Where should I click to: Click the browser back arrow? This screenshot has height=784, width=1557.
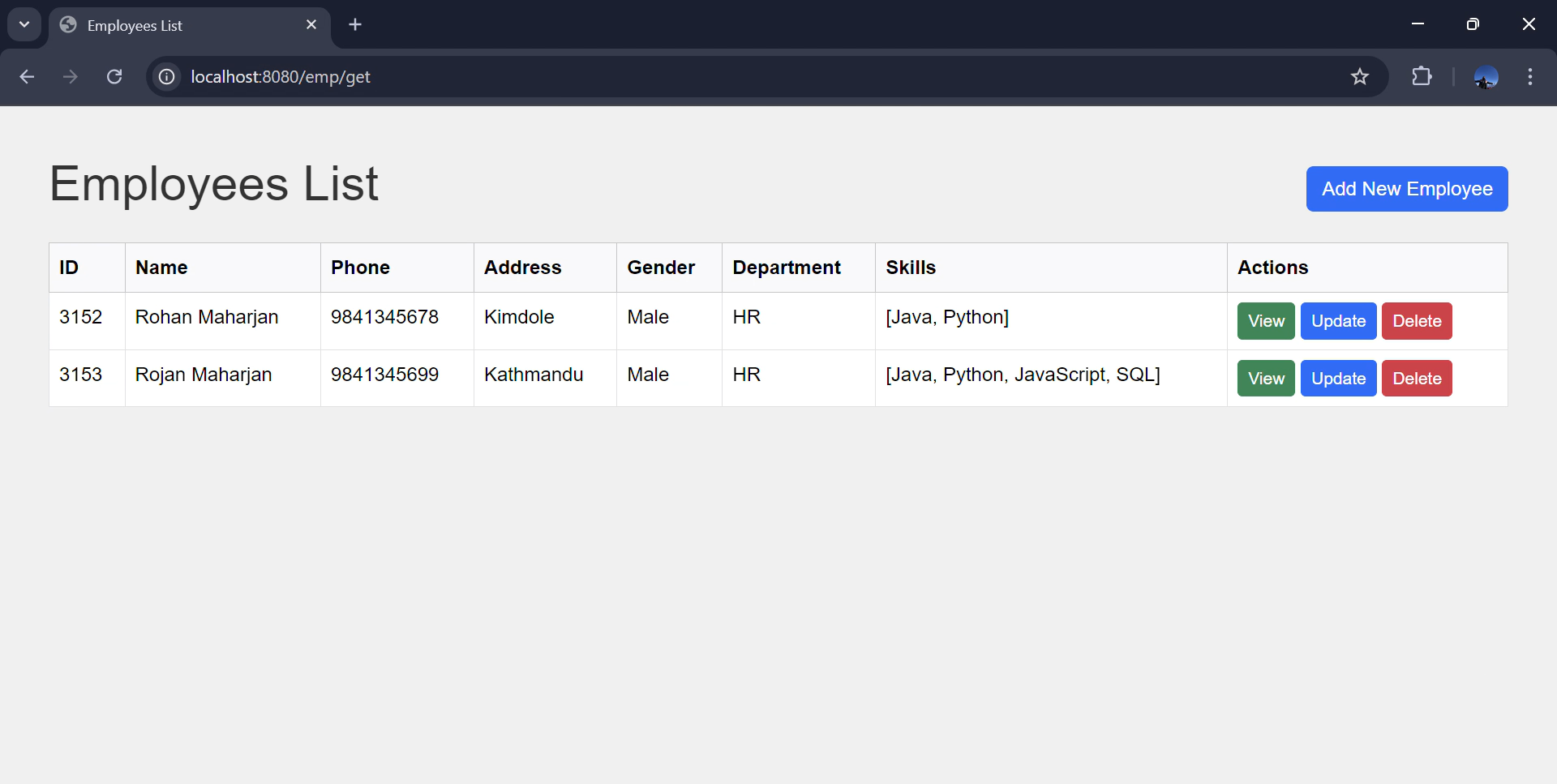[x=27, y=76]
